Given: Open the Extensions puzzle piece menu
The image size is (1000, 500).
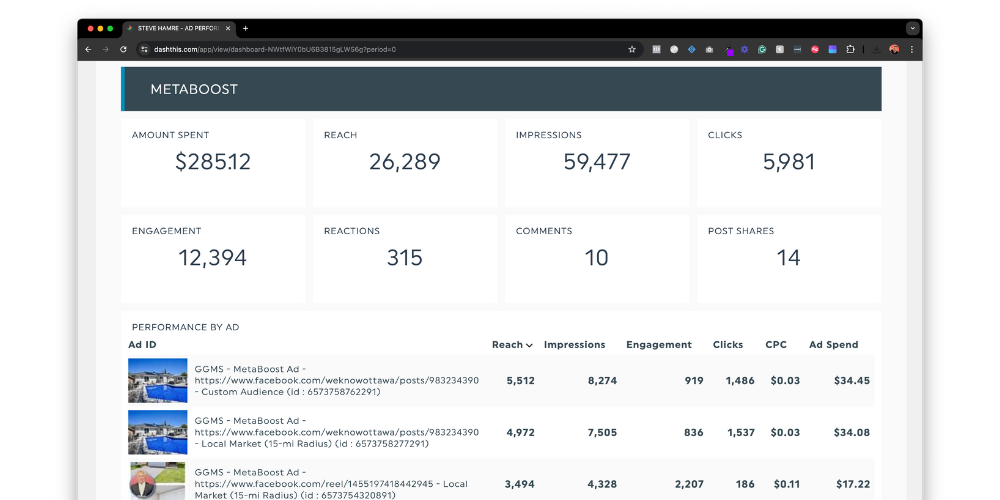Looking at the screenshot, I should [x=850, y=49].
